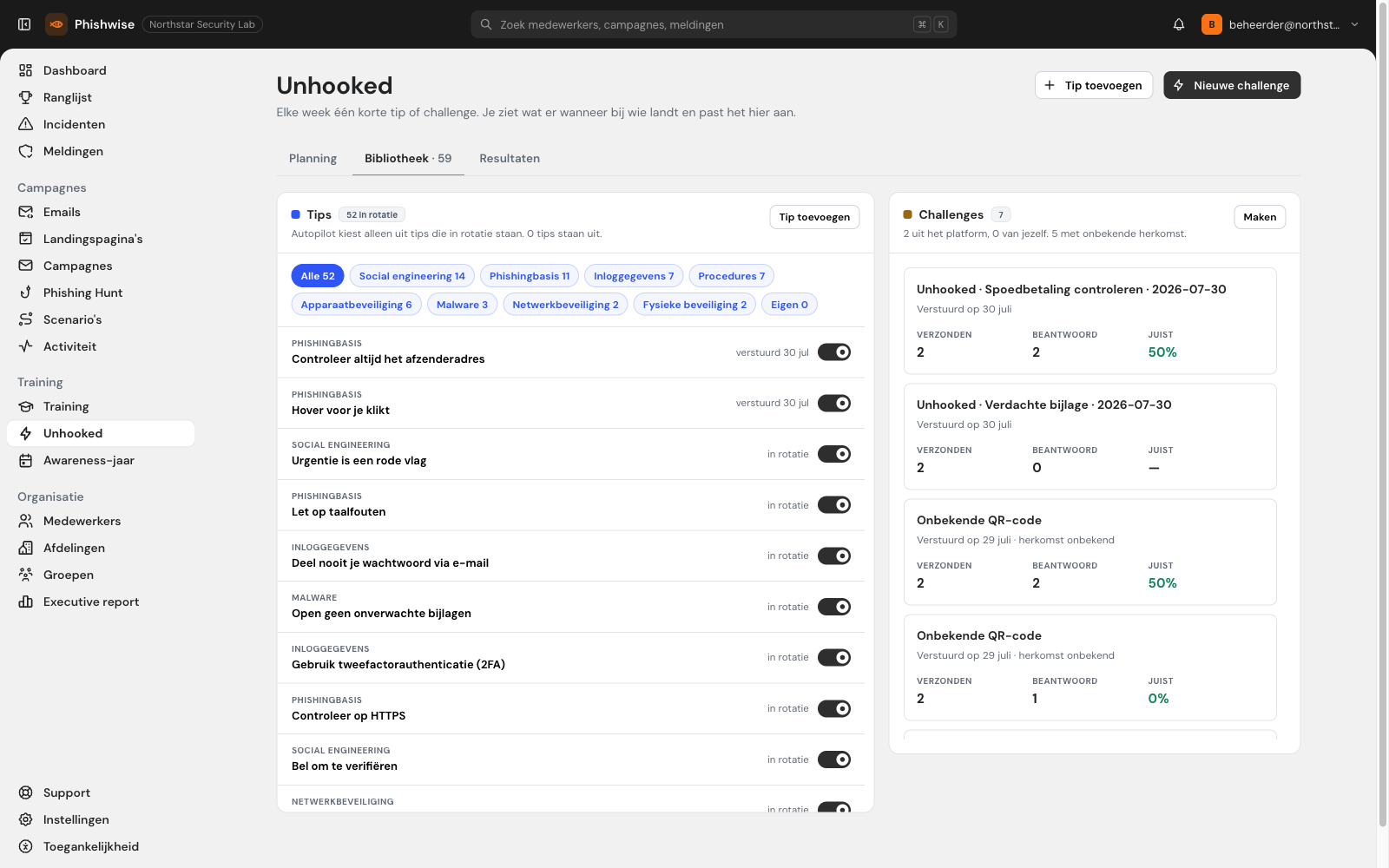Click the Maken button in Challenges
Image resolution: width=1389 pixels, height=868 pixels.
1260,217
